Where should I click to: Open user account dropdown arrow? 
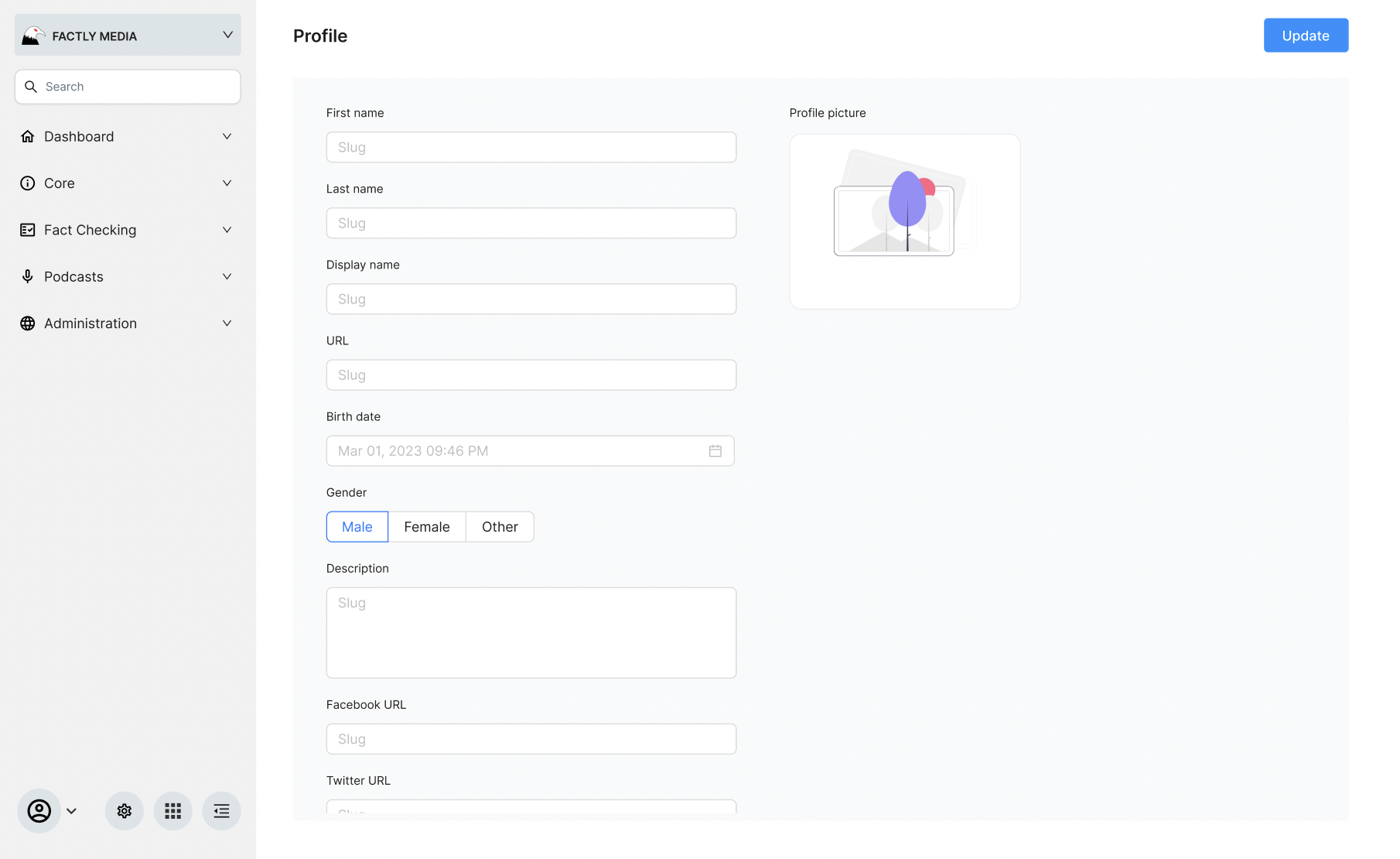(x=72, y=811)
